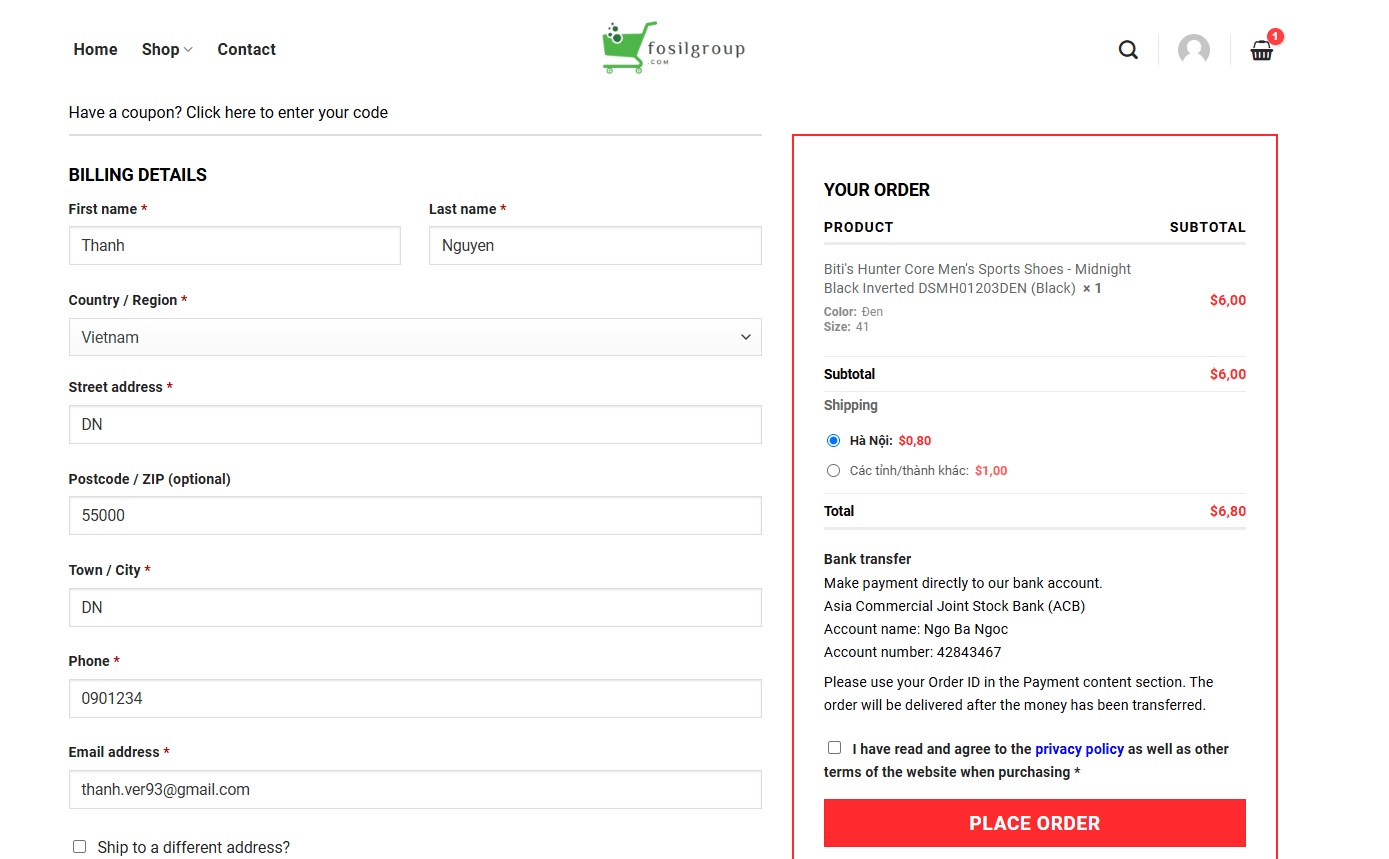
Task: Open the search magnifier icon
Action: tap(1128, 50)
